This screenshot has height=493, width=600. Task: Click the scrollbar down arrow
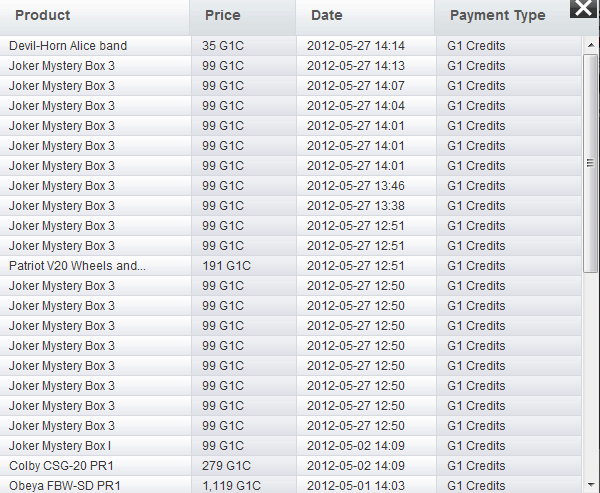pyautogui.click(x=590, y=485)
